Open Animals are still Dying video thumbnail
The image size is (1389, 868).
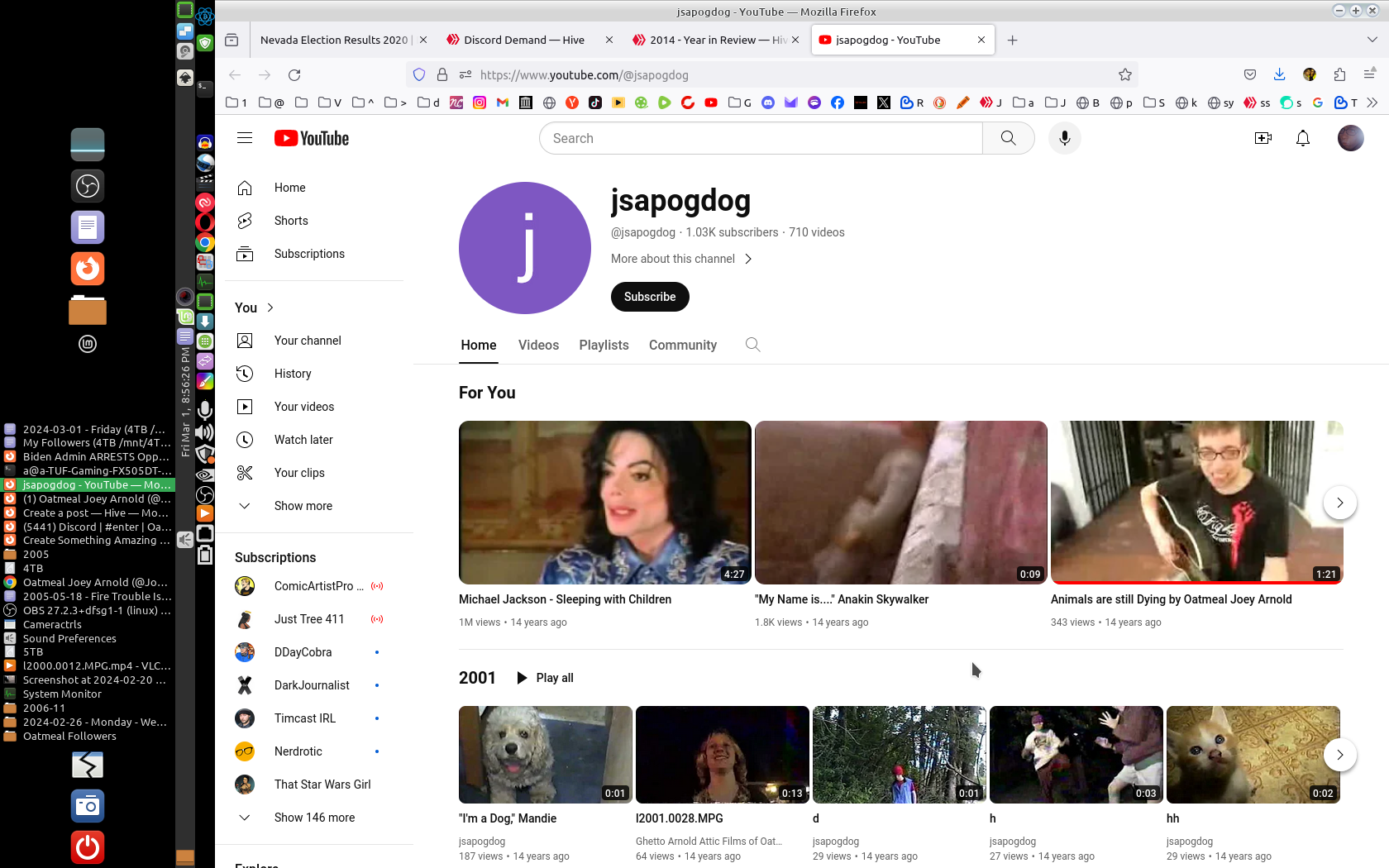1197,503
